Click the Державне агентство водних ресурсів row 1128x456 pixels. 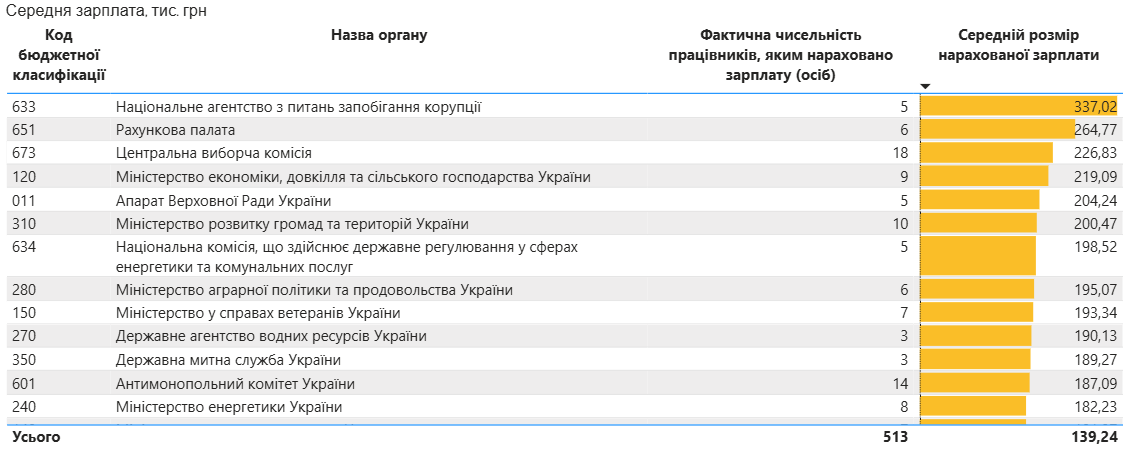pos(271,336)
